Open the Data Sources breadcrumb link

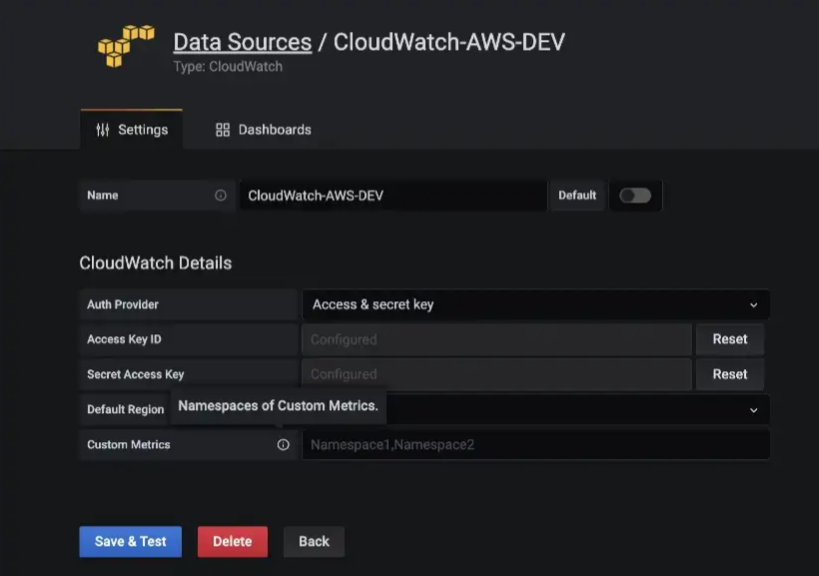click(242, 42)
